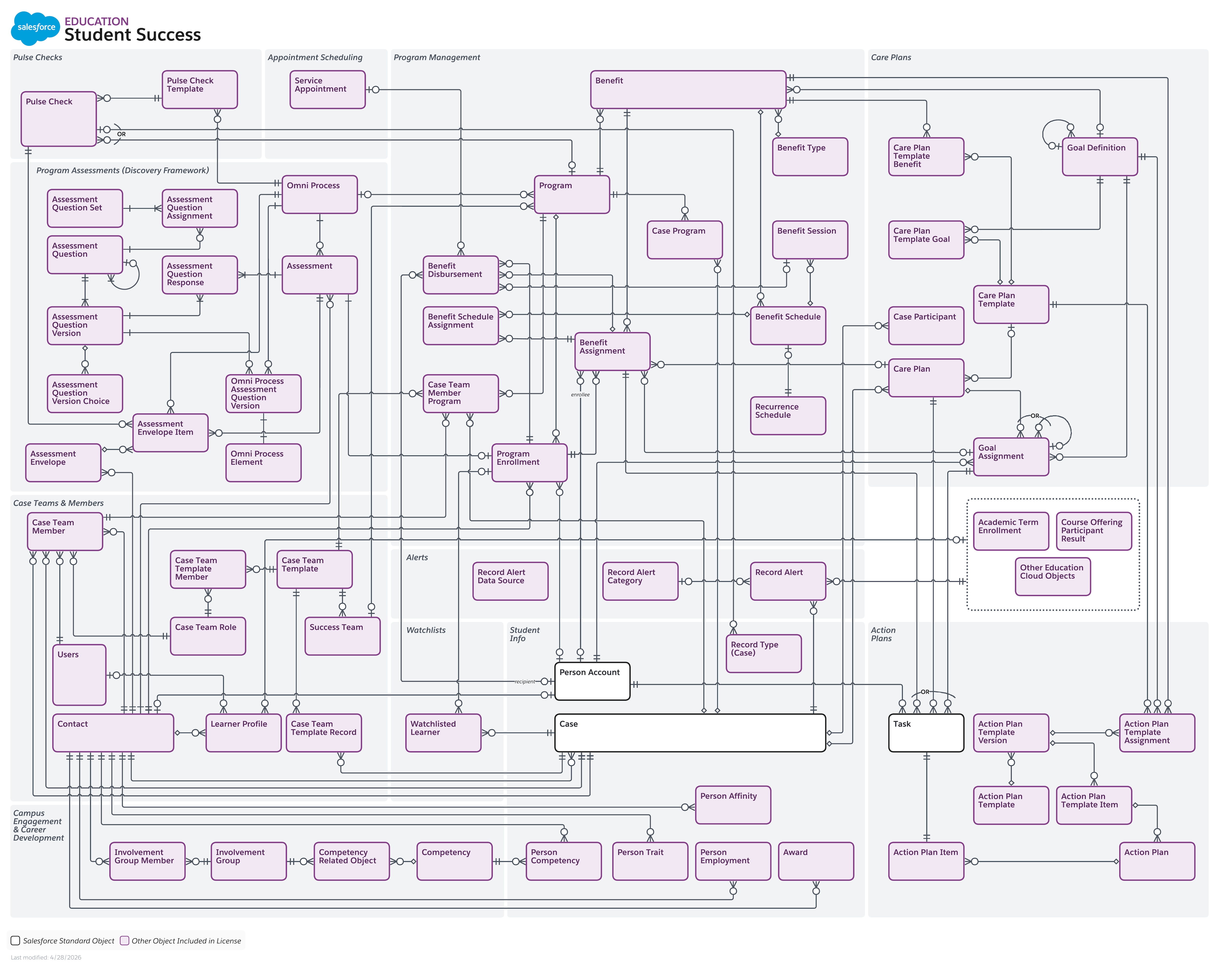Screen dimensions: 1218x980
Task: Click the Benefit Session entity
Action: coord(810,240)
